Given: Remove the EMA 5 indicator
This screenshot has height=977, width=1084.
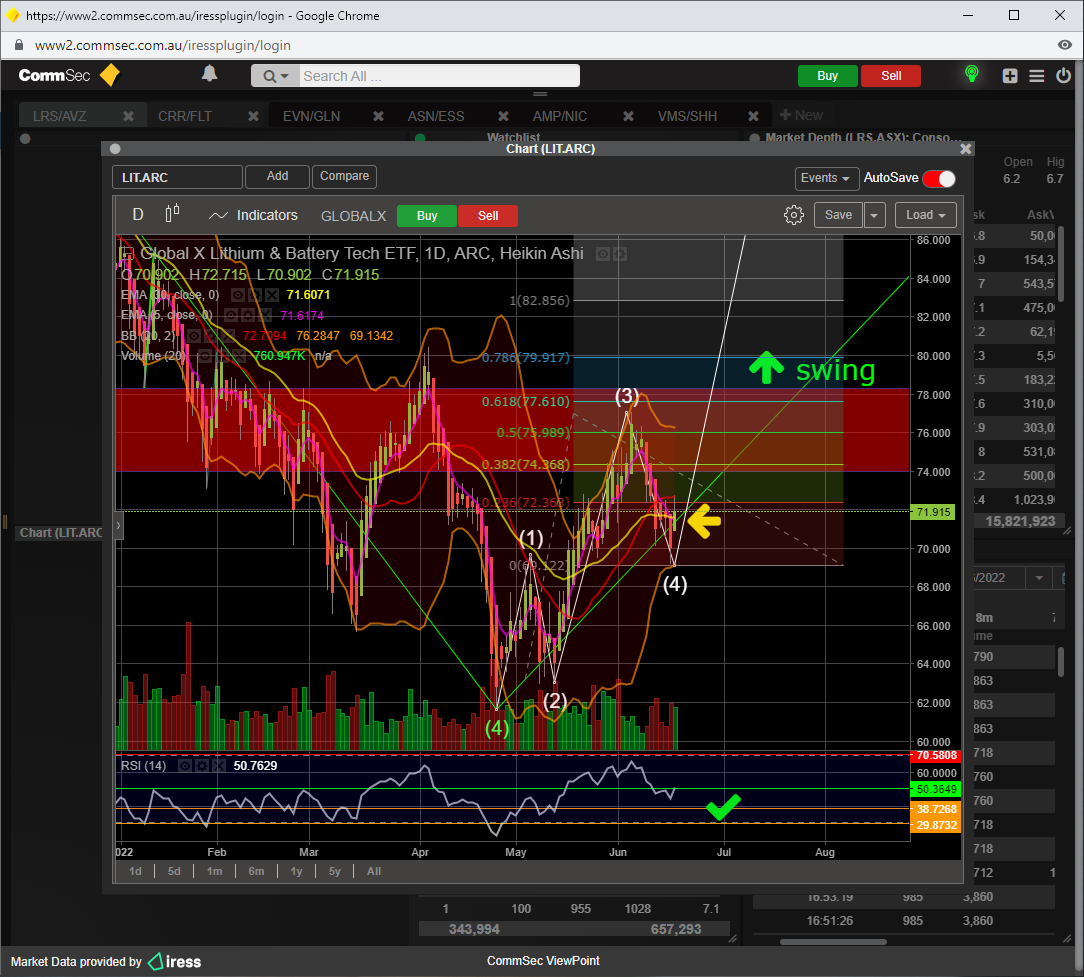Looking at the screenshot, I should point(265,316).
